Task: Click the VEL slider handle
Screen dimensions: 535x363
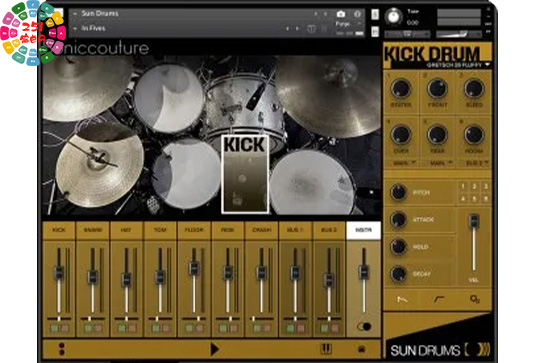Action: (x=474, y=221)
